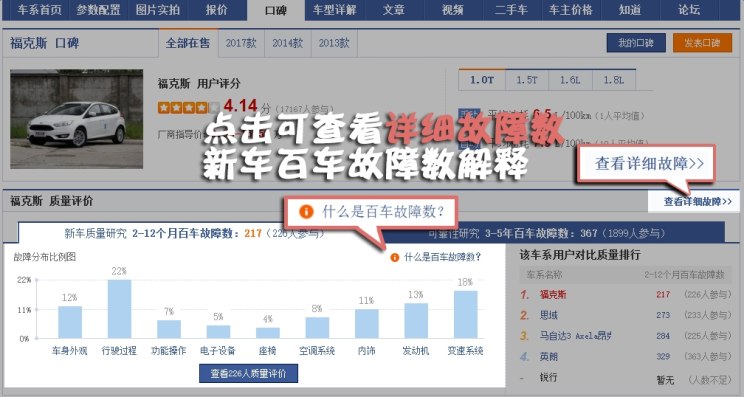Open 马自达3 Axela昂克赛拉 ranking entry
The width and height of the screenshot is (744, 397).
[x=575, y=336]
